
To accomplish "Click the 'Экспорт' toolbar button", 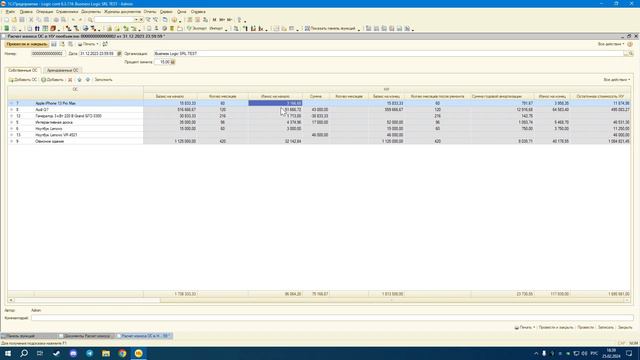I will pyautogui.click(x=197, y=29).
